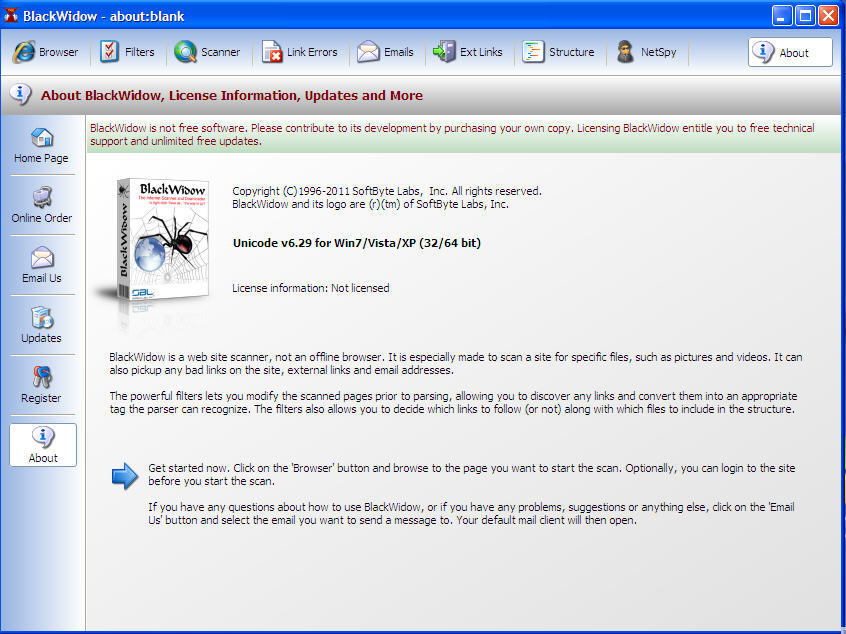Open the Structure view
This screenshot has height=634, width=846.
(x=558, y=52)
